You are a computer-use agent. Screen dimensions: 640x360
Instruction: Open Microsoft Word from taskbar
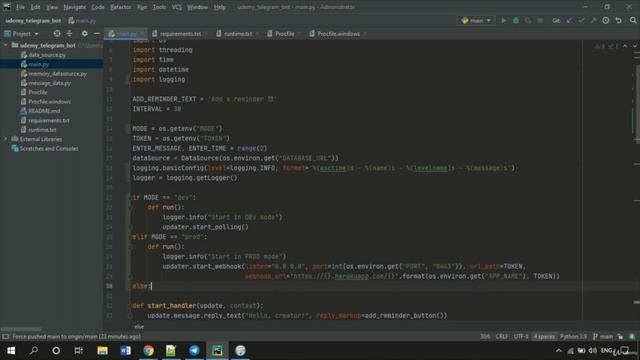pyautogui.click(x=125, y=351)
